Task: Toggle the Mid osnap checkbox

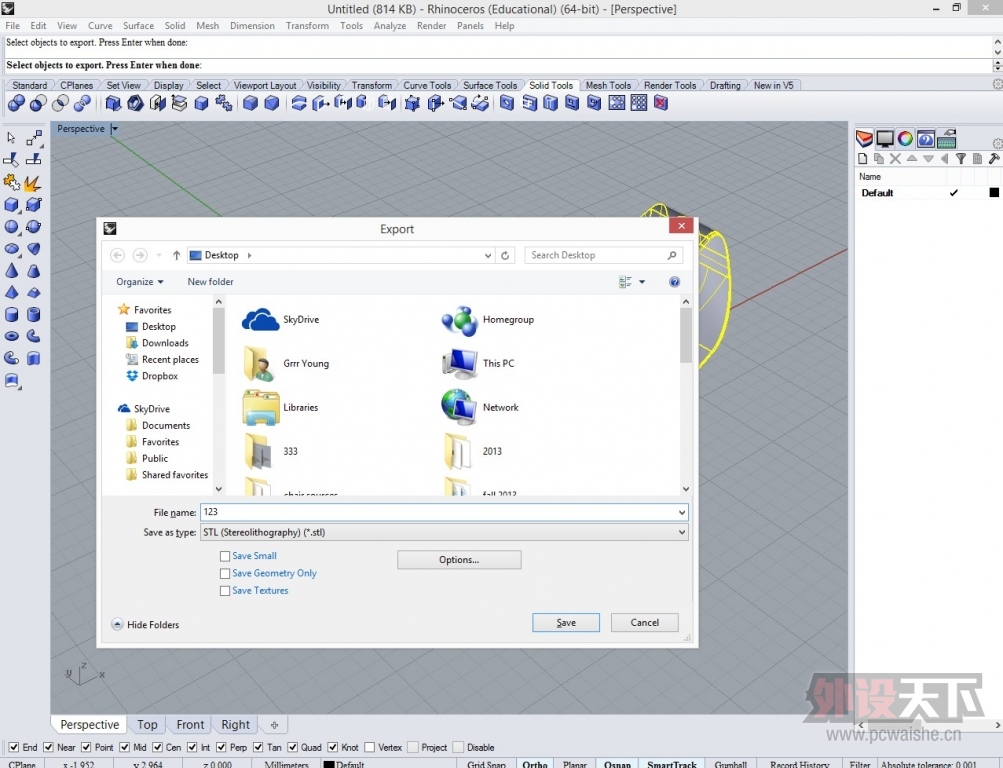Action: pos(124,747)
